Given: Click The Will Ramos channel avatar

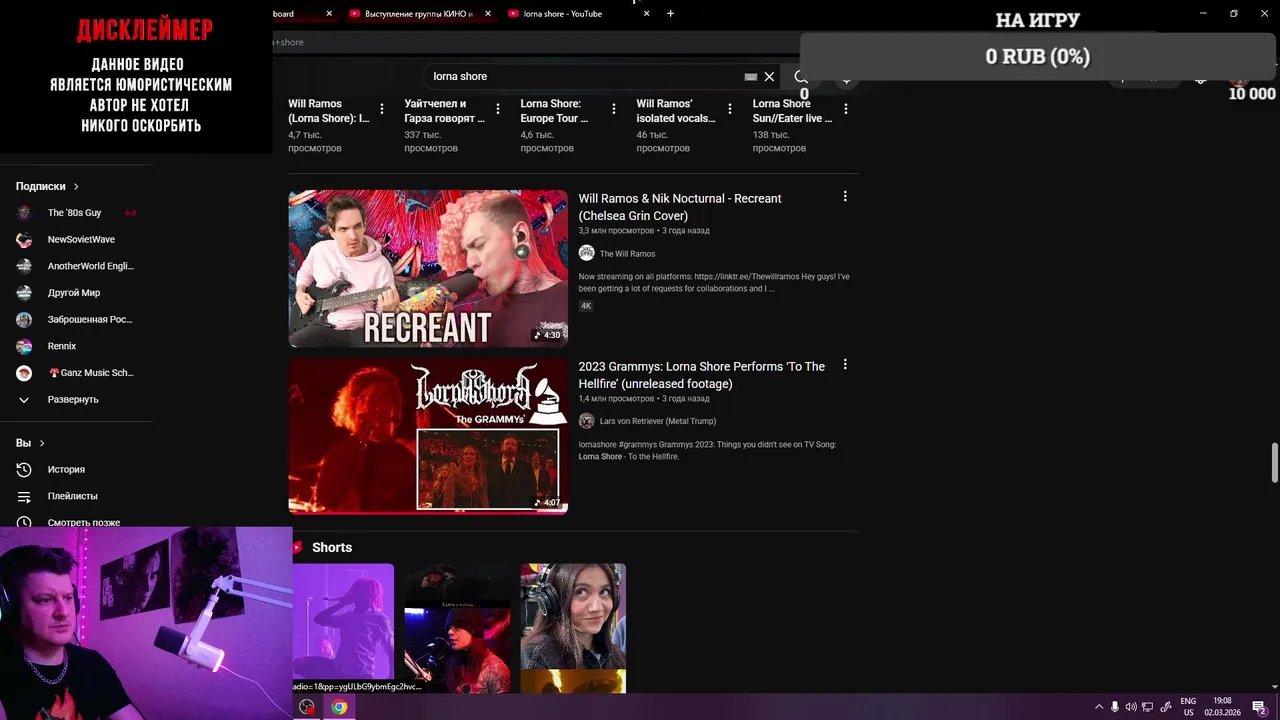Looking at the screenshot, I should [587, 253].
